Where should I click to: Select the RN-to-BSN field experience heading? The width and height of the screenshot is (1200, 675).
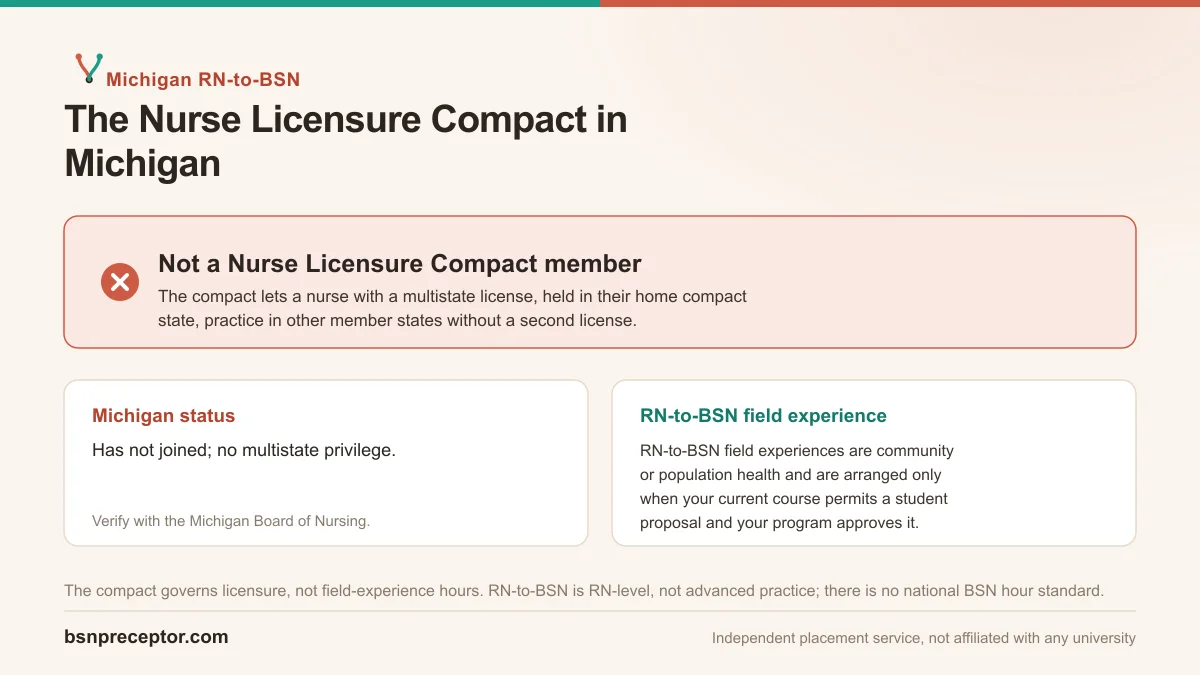(x=763, y=416)
